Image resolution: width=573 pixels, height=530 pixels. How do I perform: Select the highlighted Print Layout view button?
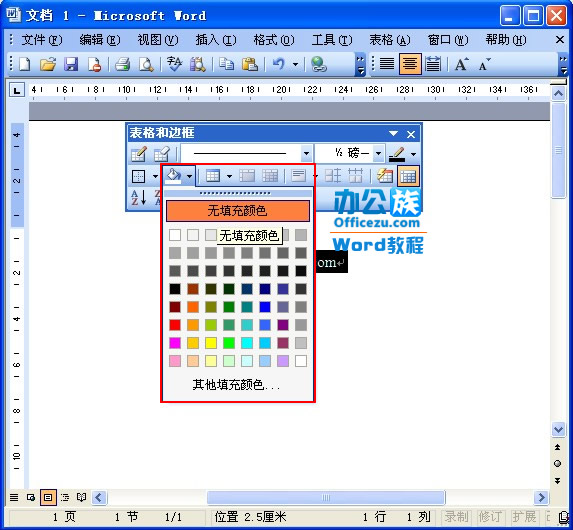coord(48,497)
